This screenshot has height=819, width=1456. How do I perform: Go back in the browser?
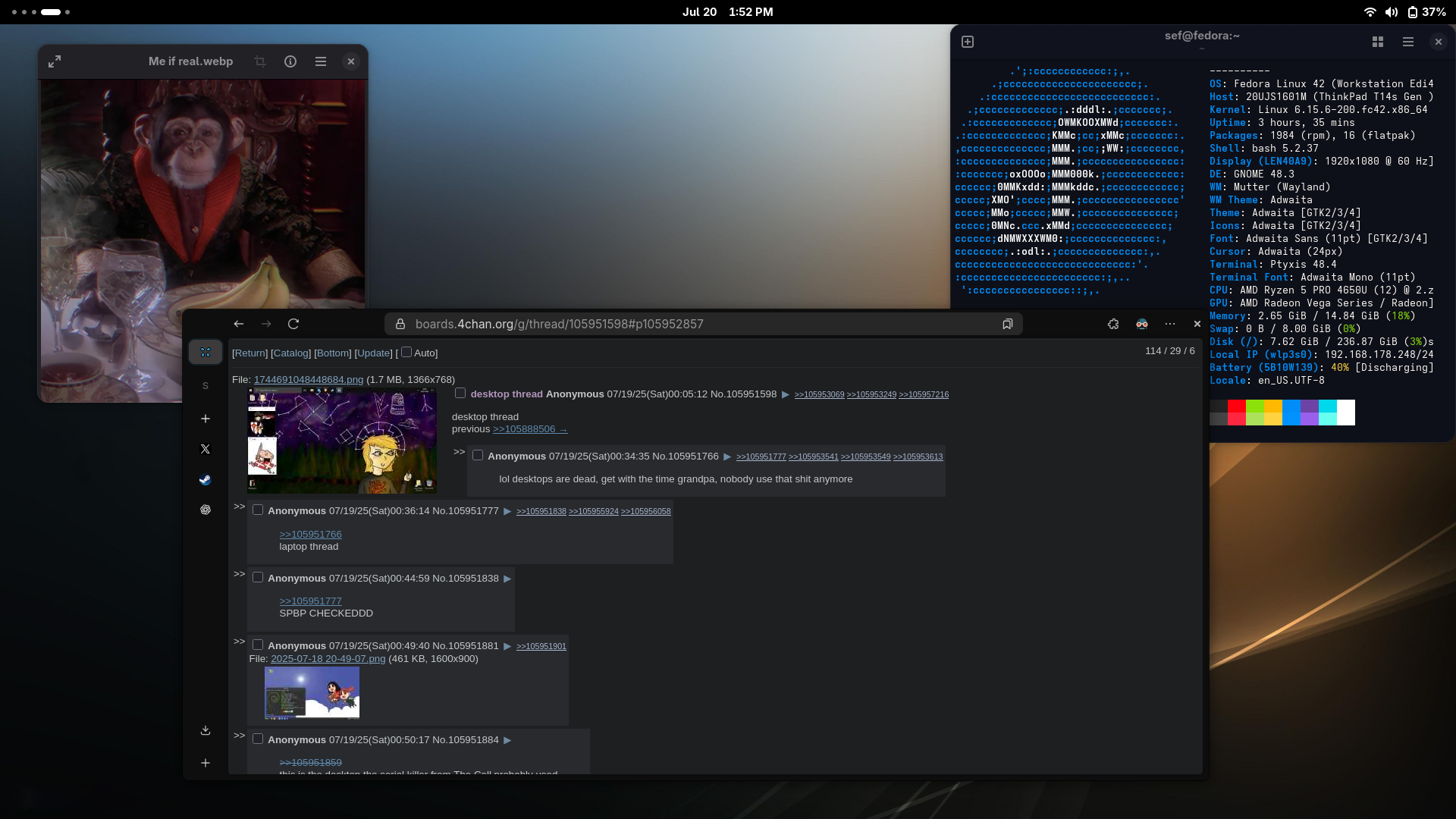[239, 324]
